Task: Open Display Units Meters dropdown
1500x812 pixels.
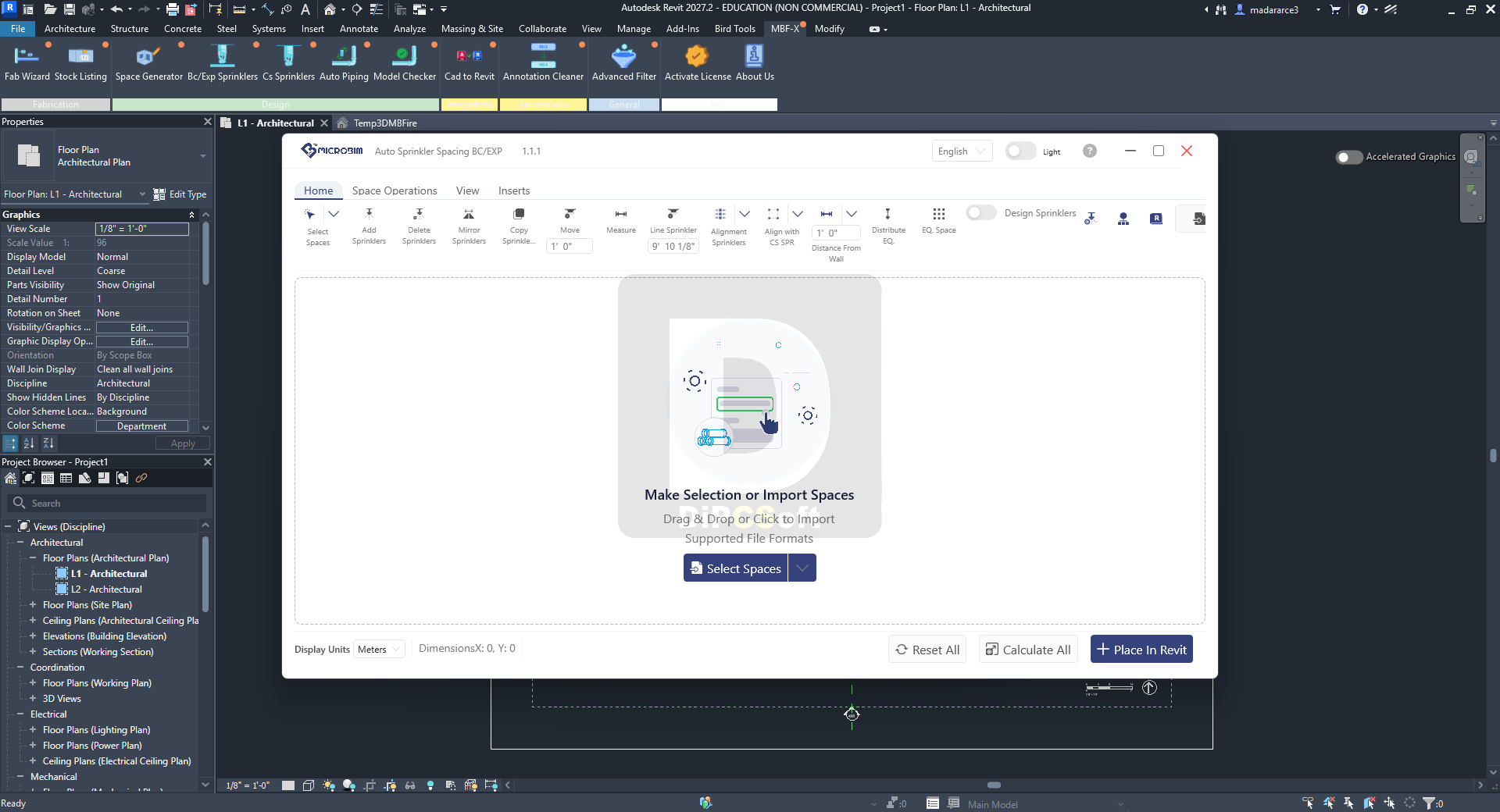Action: pyautogui.click(x=379, y=649)
